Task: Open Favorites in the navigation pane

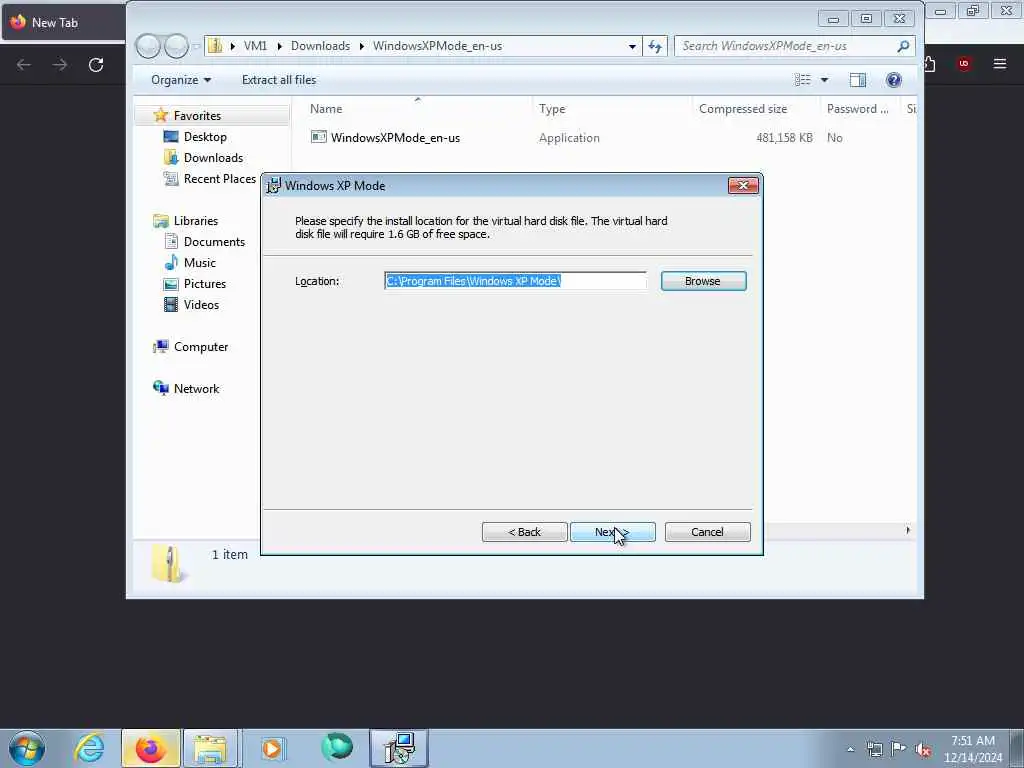Action: (x=197, y=116)
